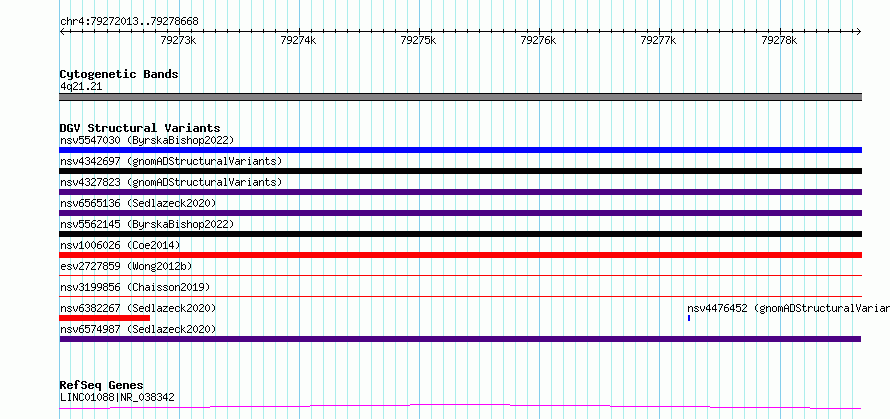Select the 79277k ruler position
Screen dimensions: 890x419
click(658, 40)
